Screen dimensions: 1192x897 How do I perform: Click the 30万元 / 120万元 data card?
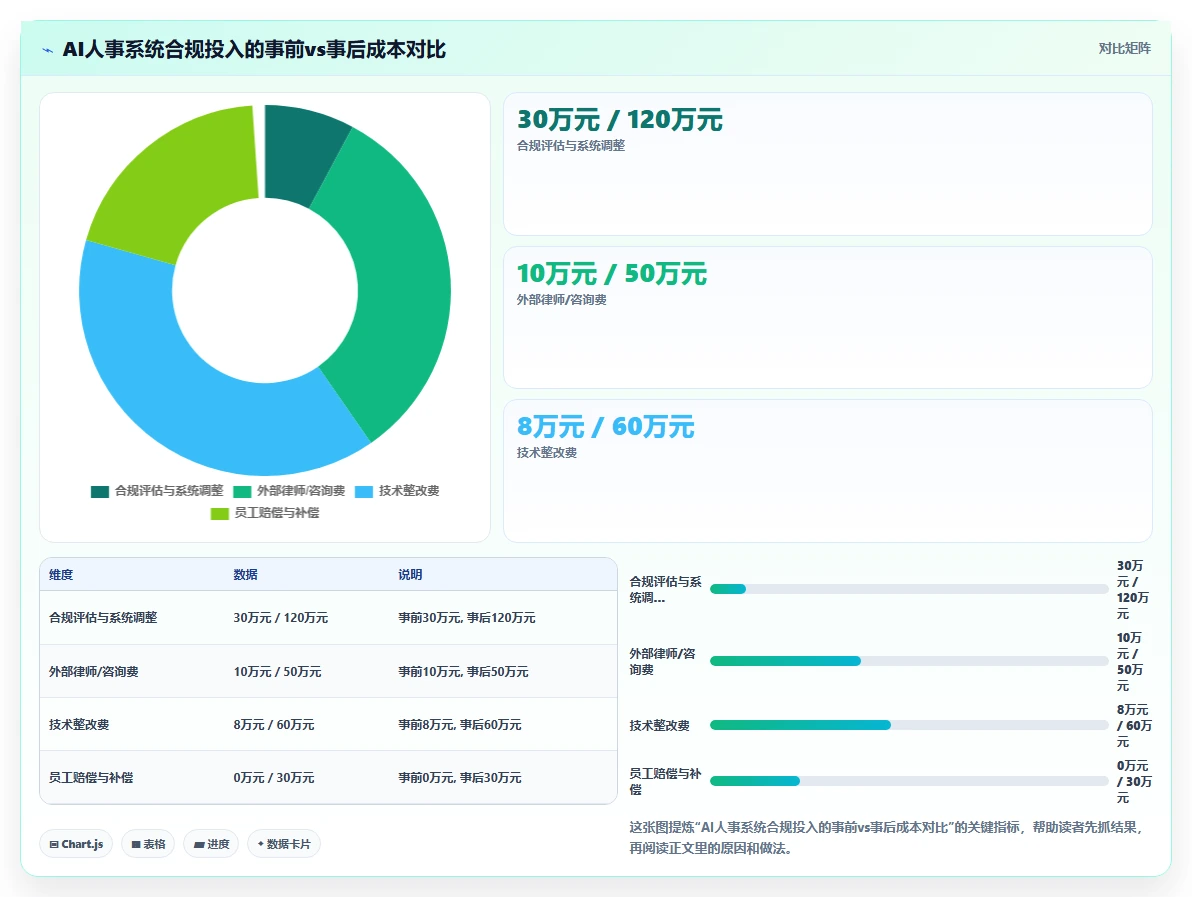click(x=828, y=164)
